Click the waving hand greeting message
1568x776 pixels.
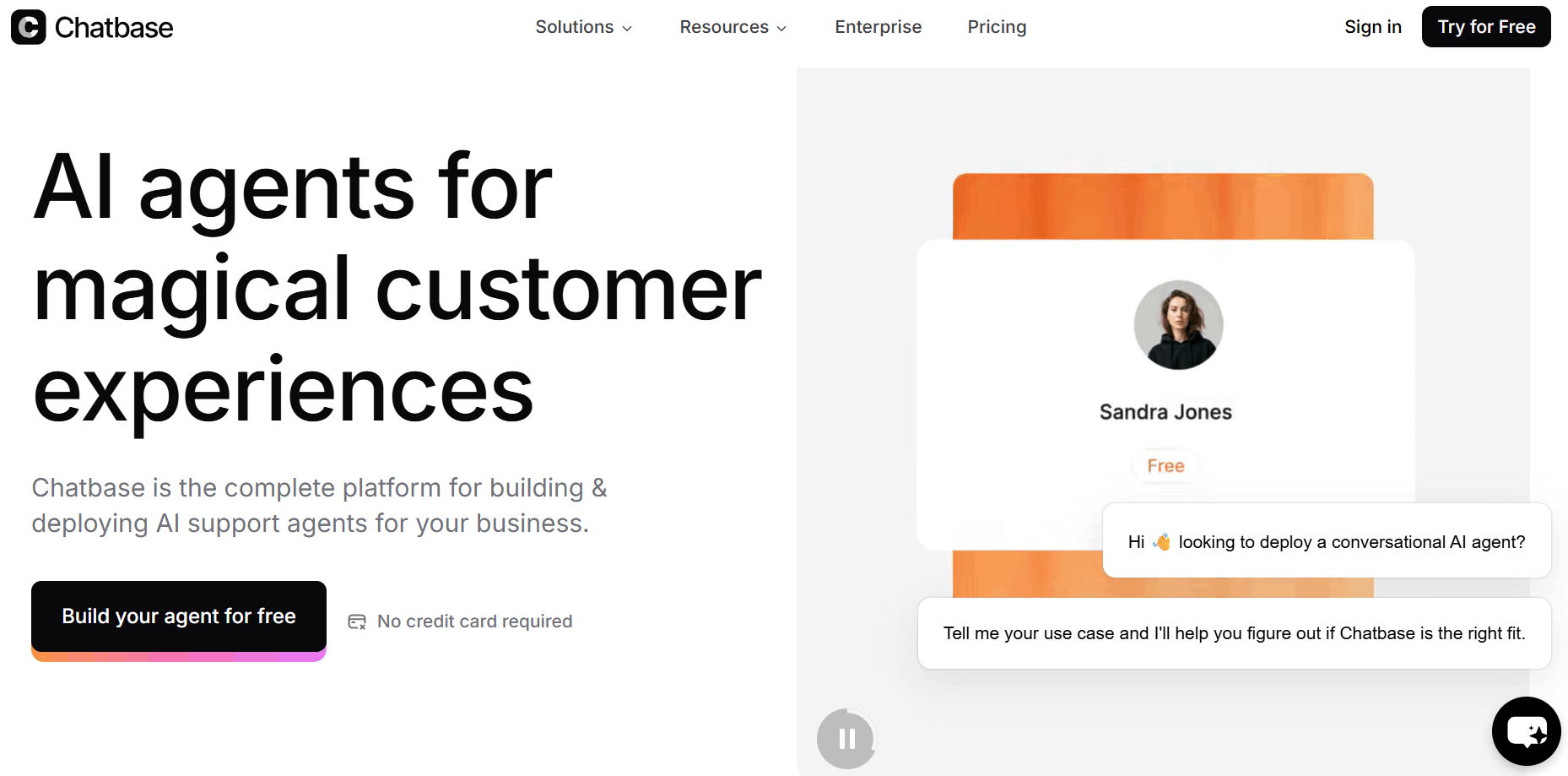(1326, 541)
